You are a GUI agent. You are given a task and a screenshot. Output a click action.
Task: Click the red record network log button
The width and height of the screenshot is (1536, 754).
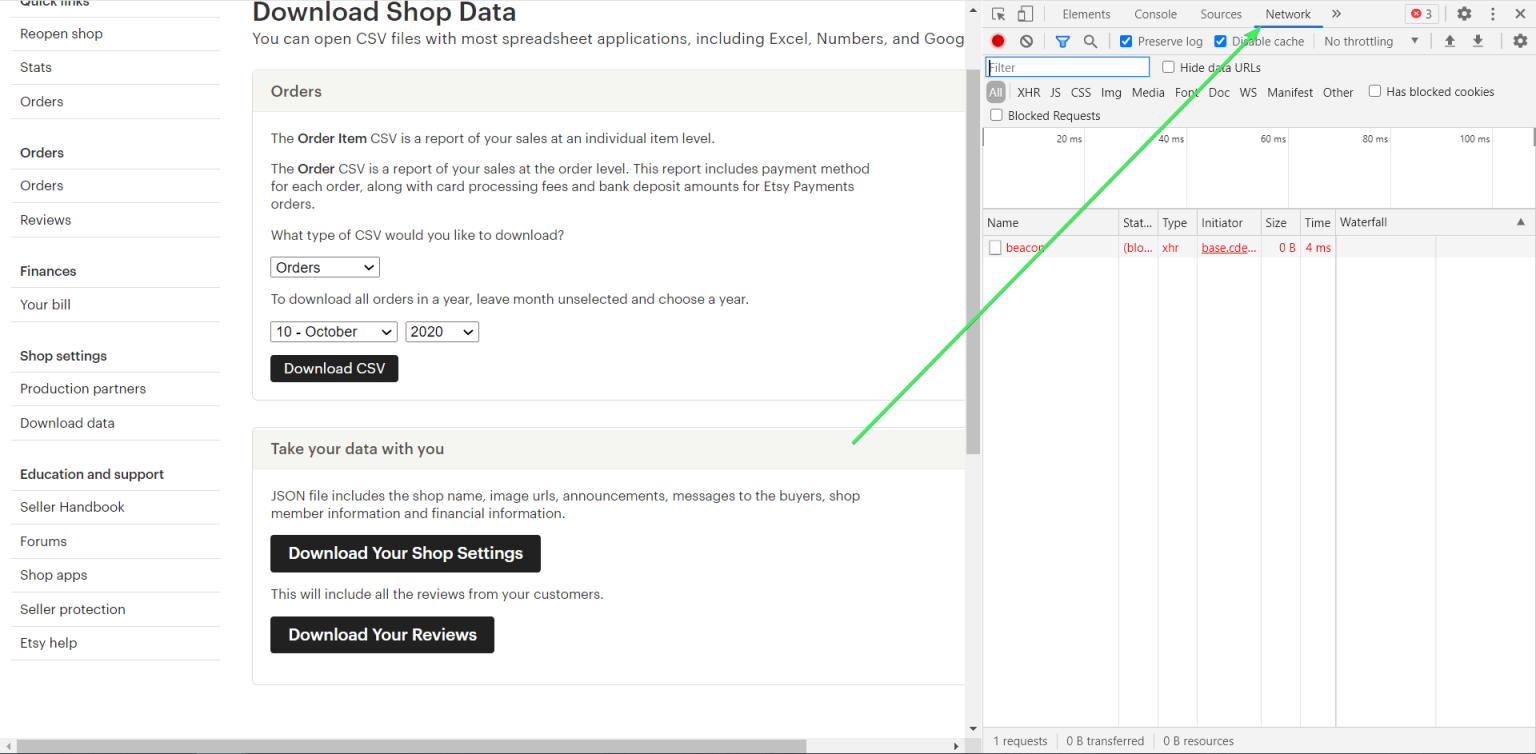(999, 41)
